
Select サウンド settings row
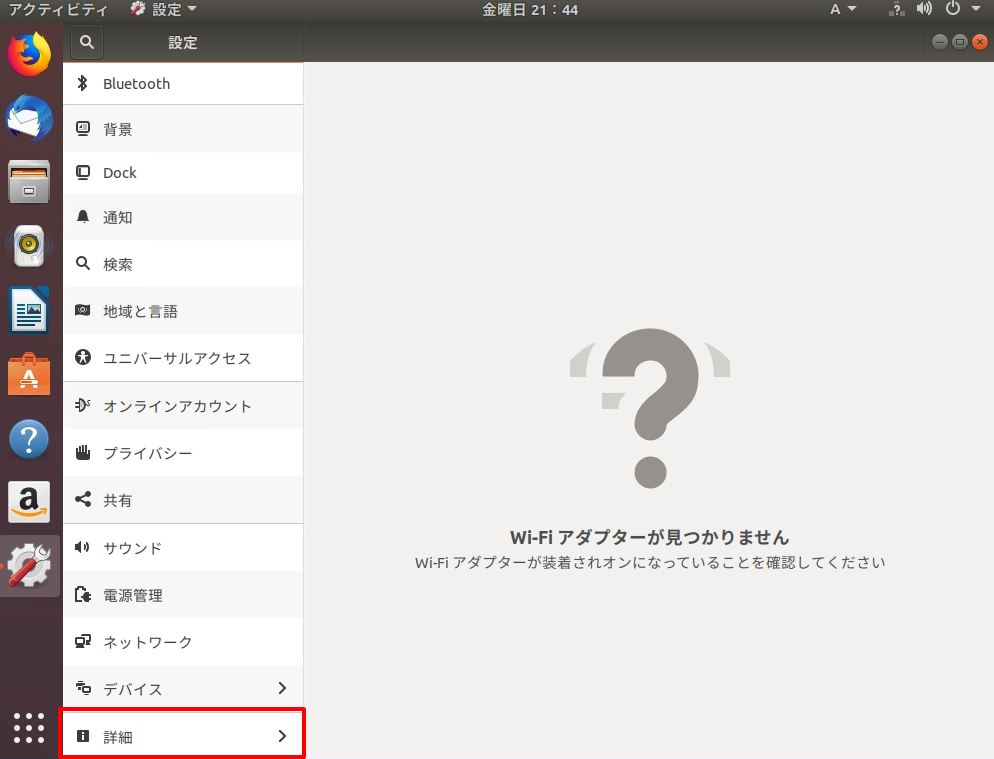[x=183, y=547]
